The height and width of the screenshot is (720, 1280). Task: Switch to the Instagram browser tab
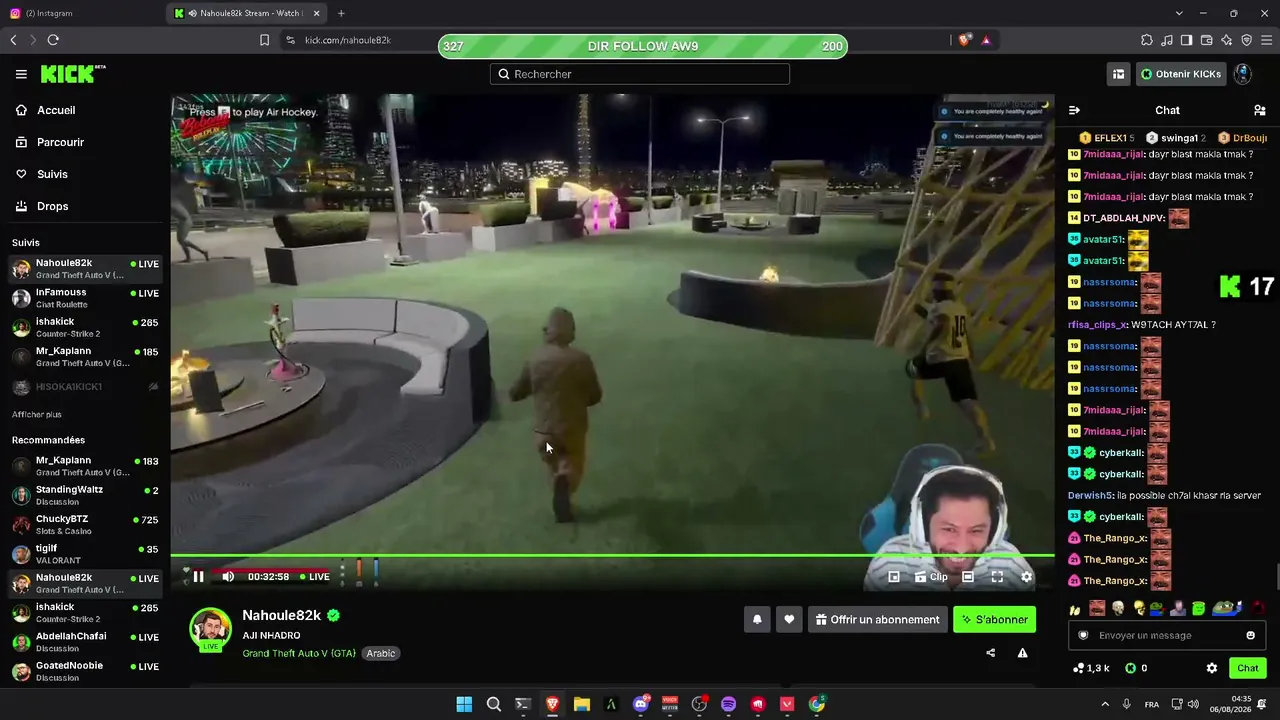tap(82, 13)
